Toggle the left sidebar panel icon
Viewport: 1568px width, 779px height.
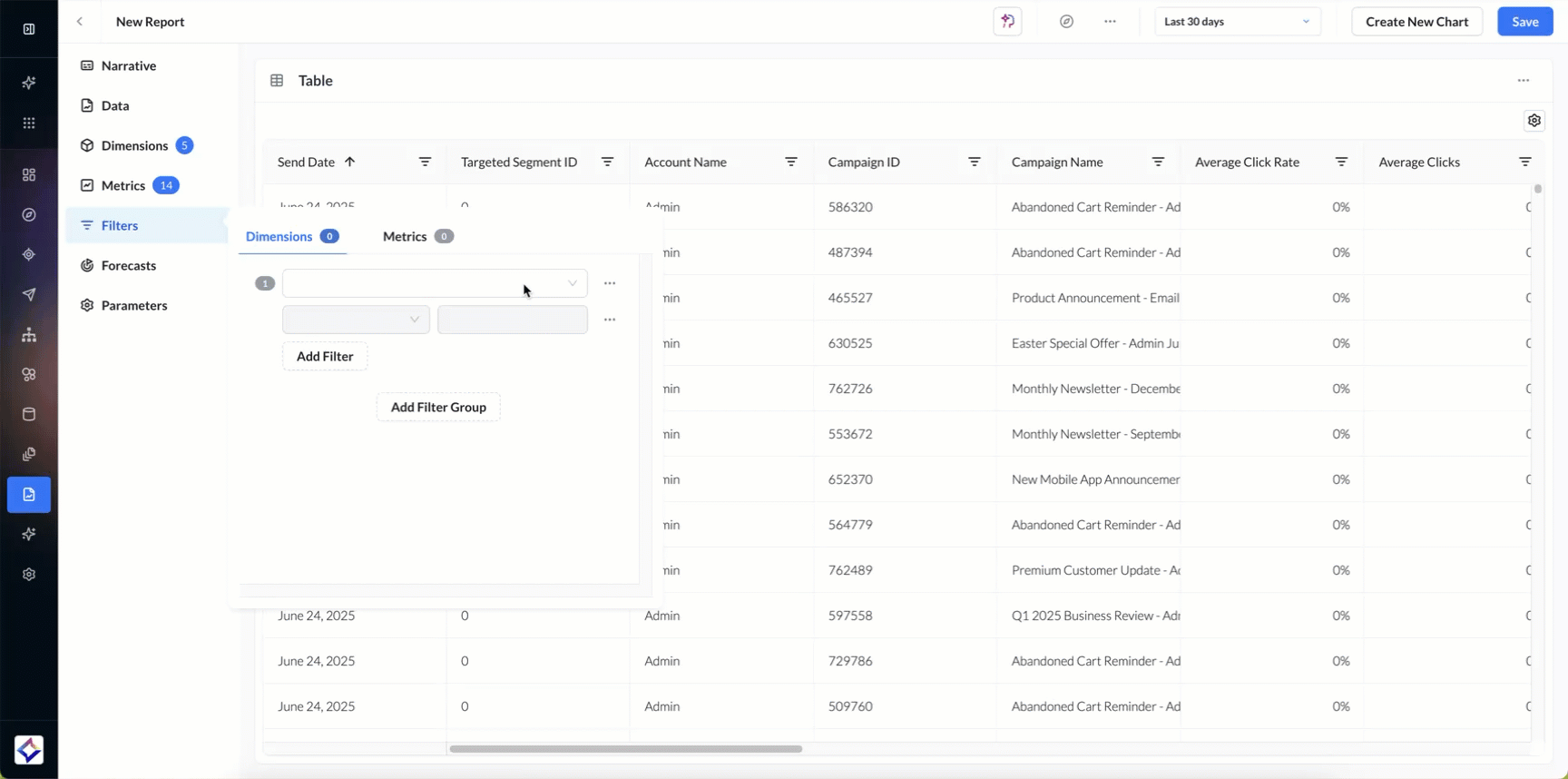[x=29, y=29]
